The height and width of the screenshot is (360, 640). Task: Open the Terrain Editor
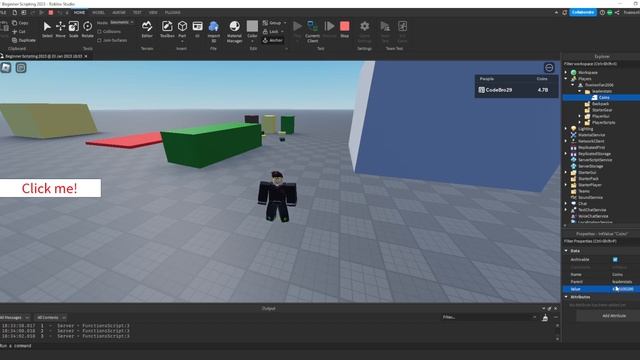click(147, 29)
